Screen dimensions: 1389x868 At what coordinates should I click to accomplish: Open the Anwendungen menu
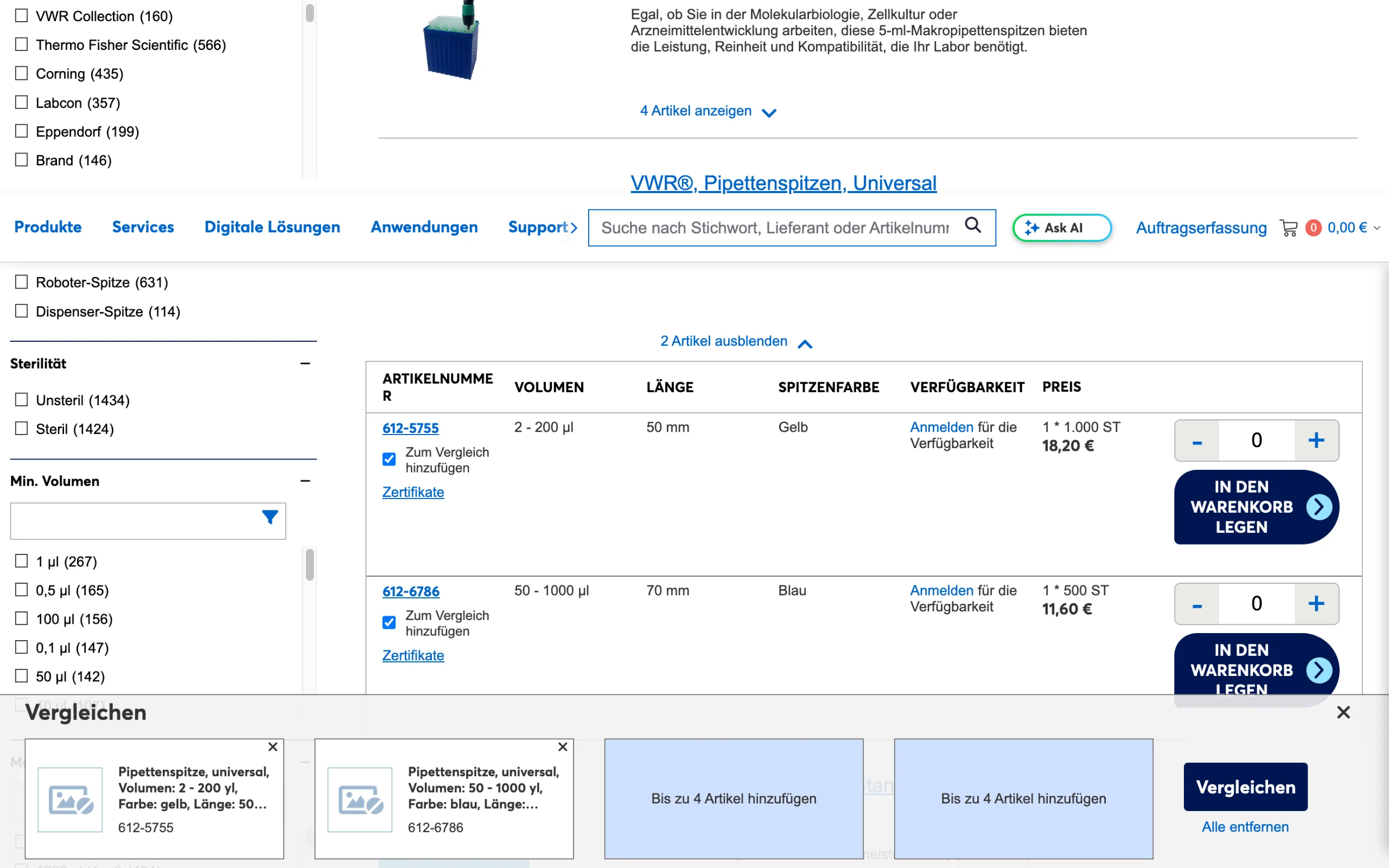click(x=424, y=227)
